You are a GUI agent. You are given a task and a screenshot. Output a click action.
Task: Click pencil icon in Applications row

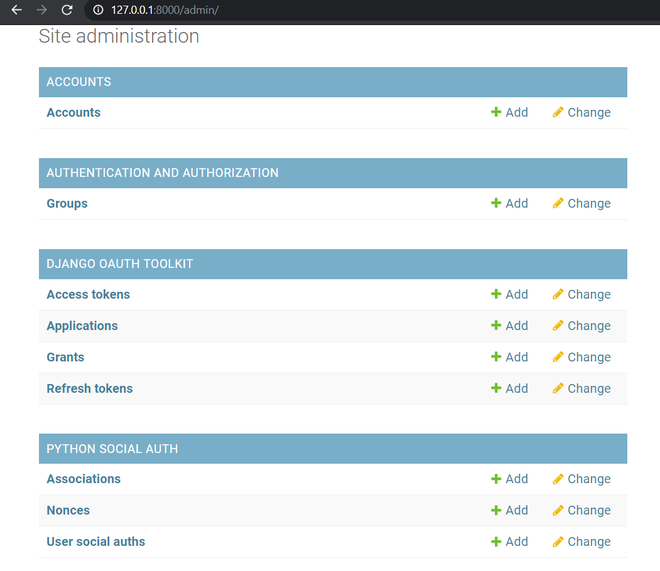[558, 326]
